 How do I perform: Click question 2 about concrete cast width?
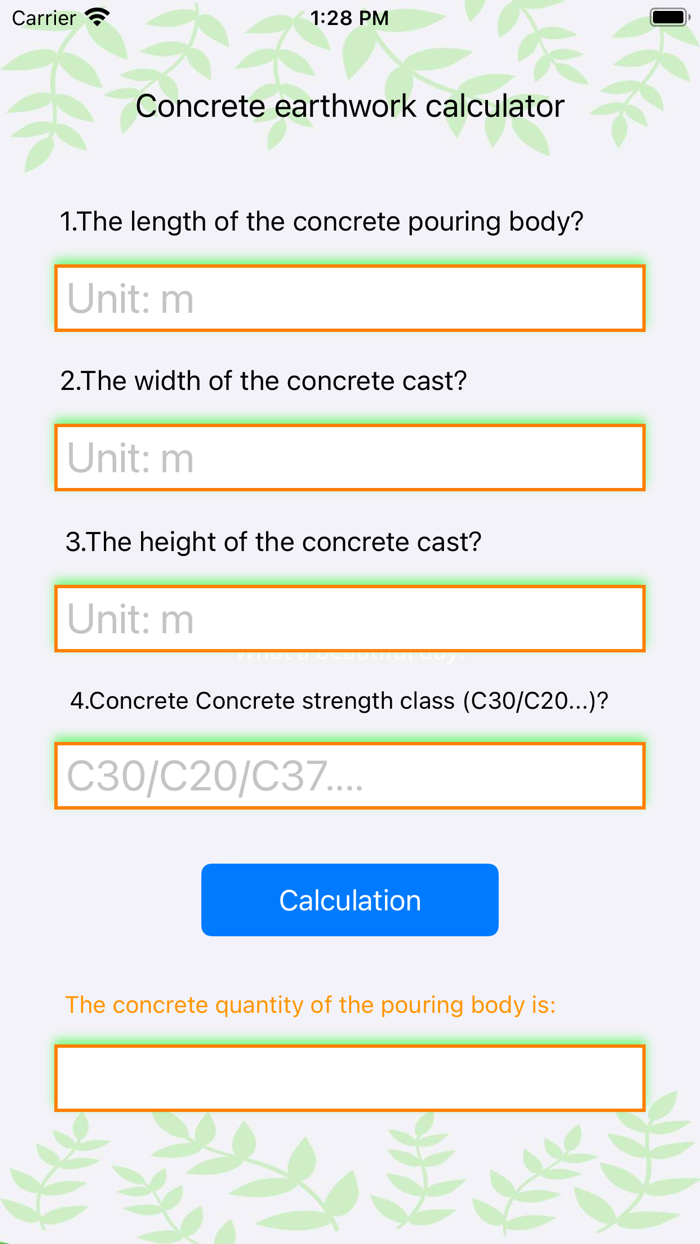click(262, 381)
